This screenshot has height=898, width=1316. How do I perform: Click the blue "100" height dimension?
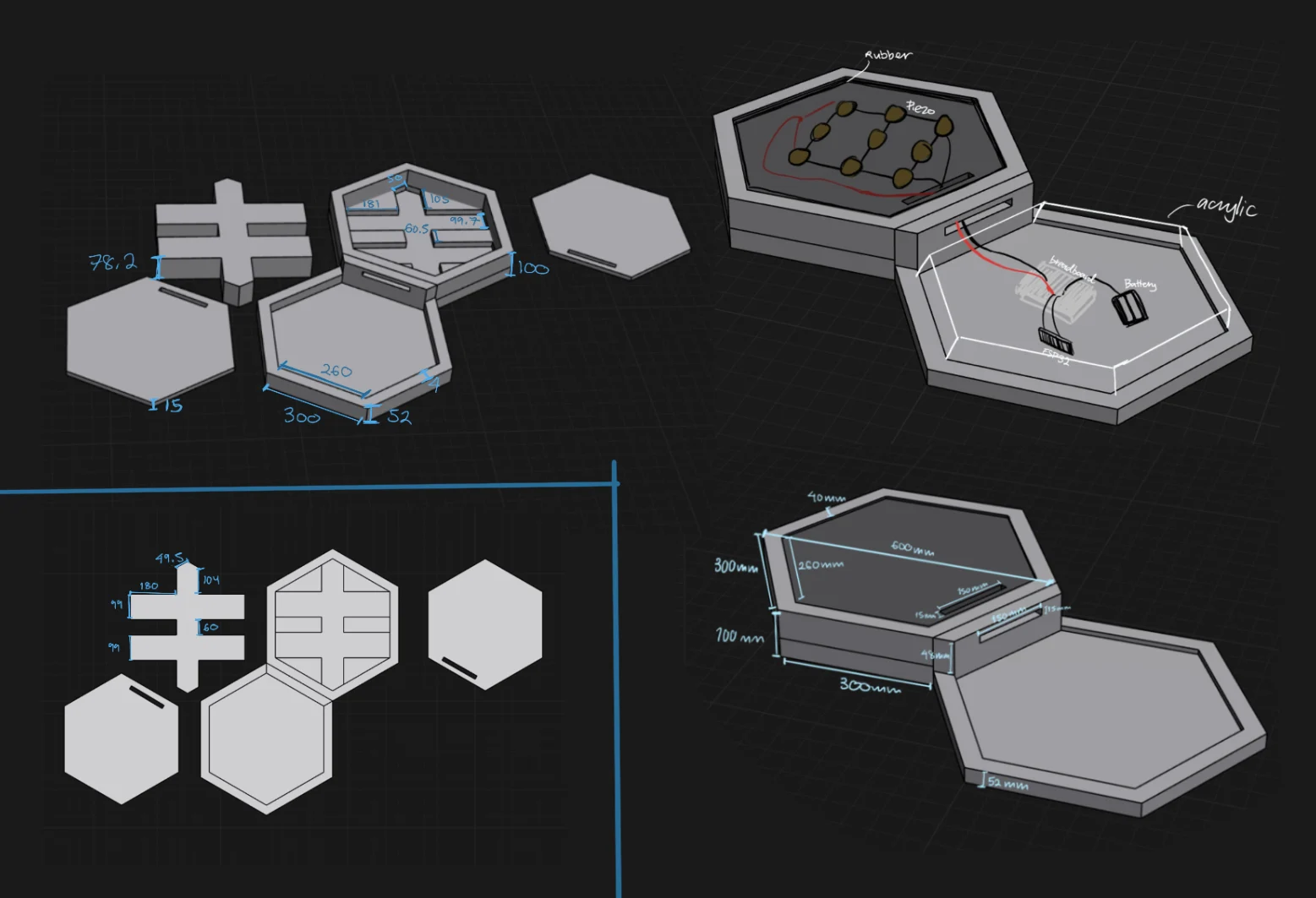[533, 269]
